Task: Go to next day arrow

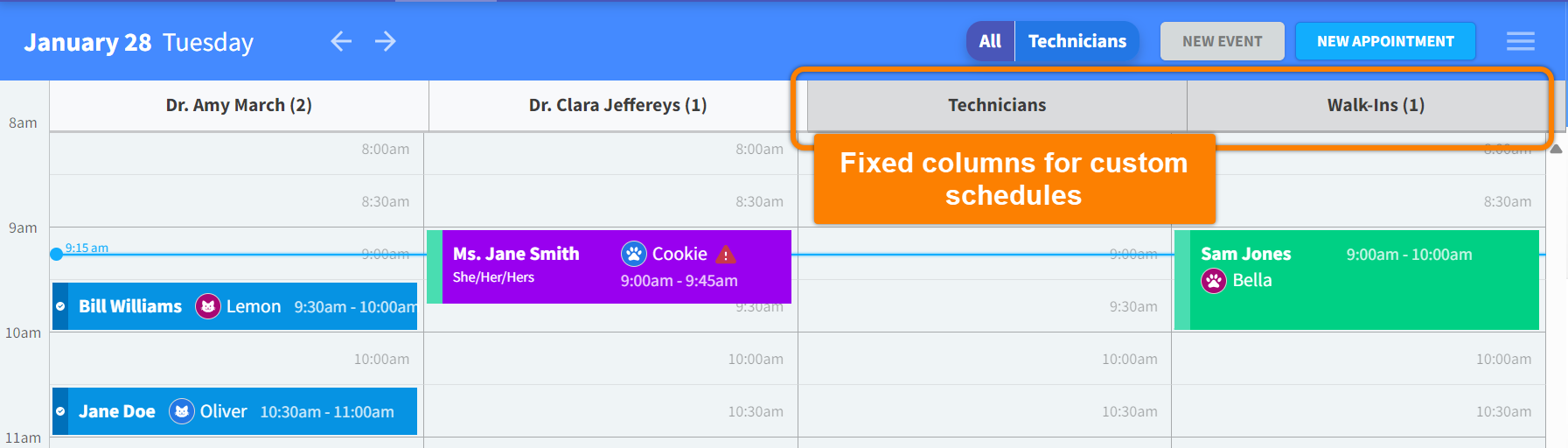Action: pyautogui.click(x=386, y=41)
